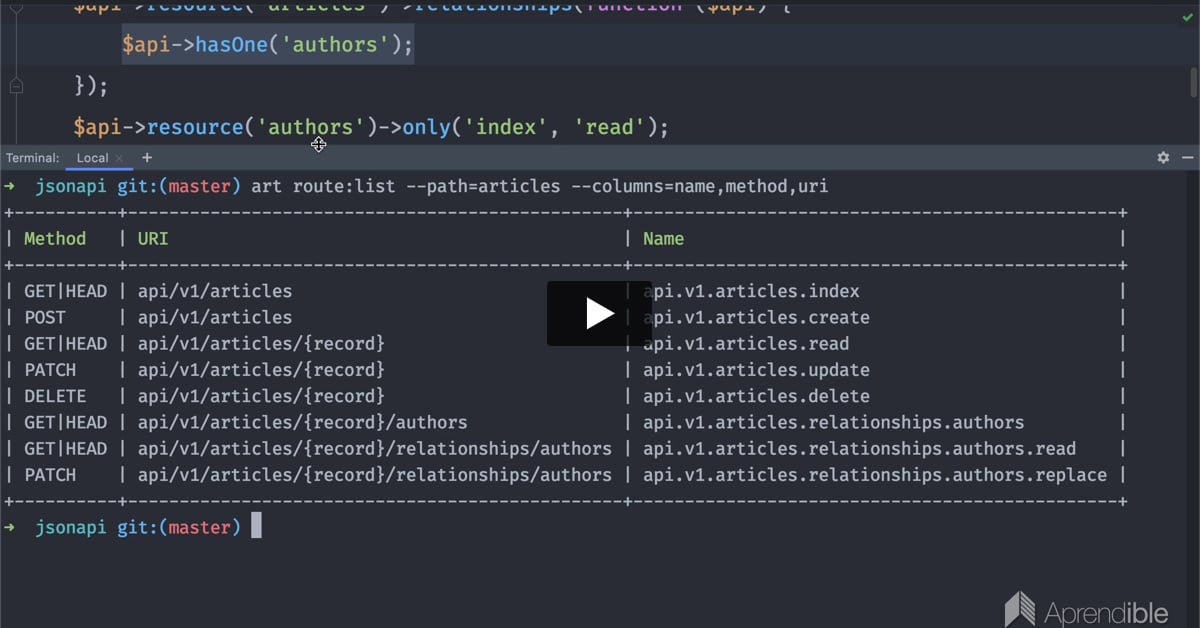The width and height of the screenshot is (1200, 628).
Task: Close the Local terminal tab
Action: (119, 158)
